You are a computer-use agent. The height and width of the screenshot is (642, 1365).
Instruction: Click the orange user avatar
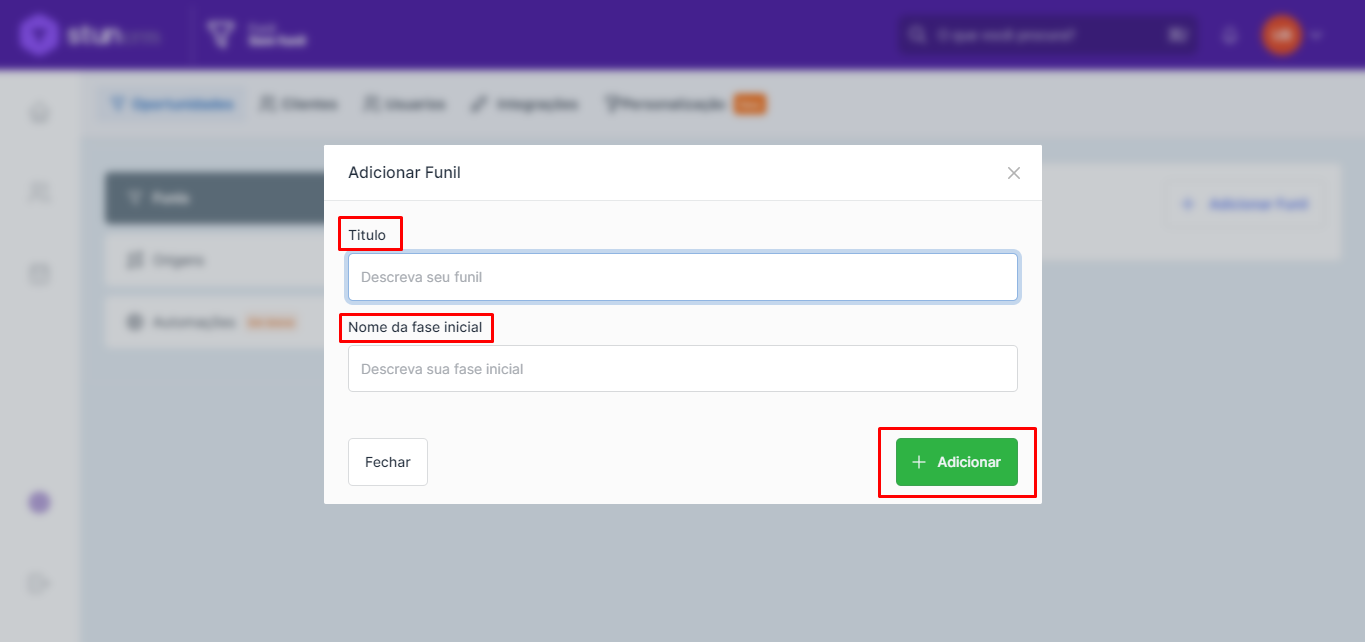1280,35
